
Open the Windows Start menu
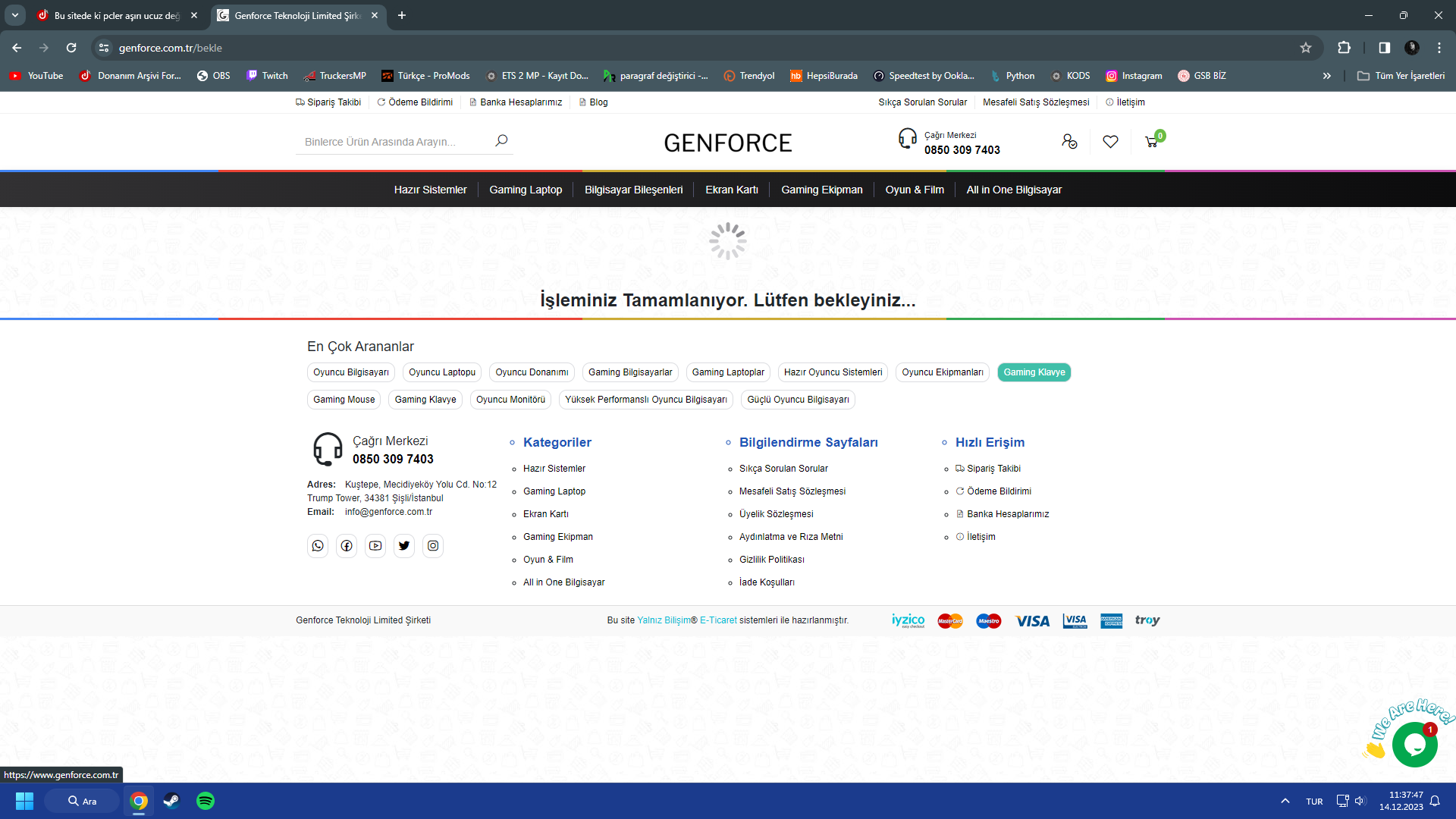[24, 801]
